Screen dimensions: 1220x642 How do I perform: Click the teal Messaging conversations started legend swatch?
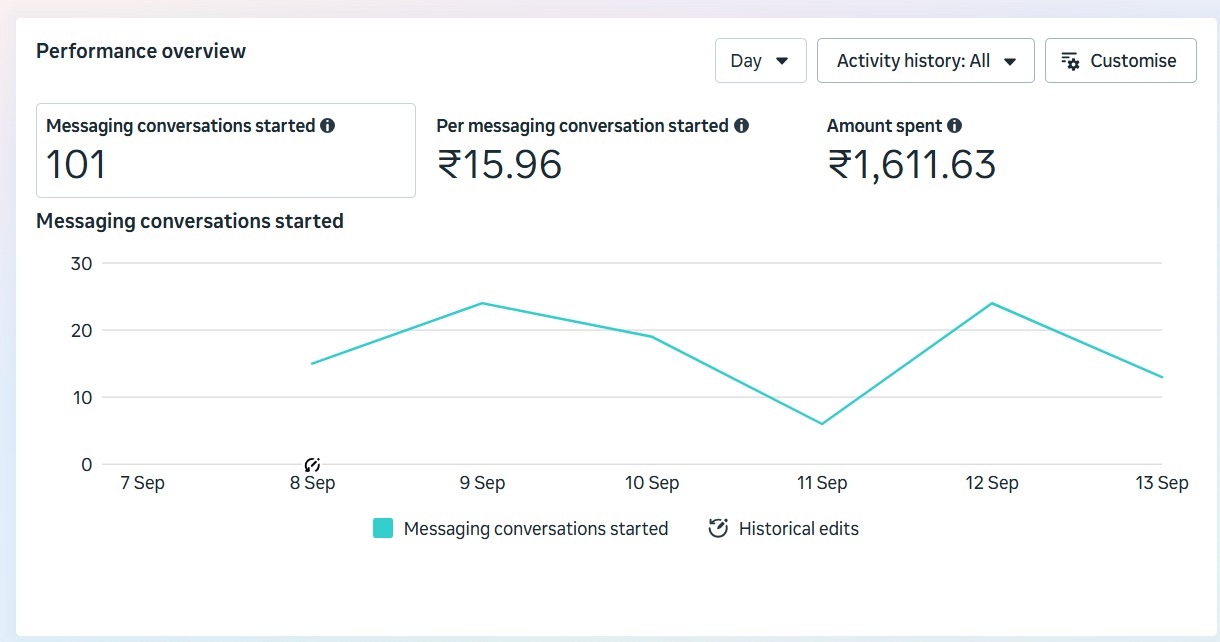pyautogui.click(x=383, y=528)
